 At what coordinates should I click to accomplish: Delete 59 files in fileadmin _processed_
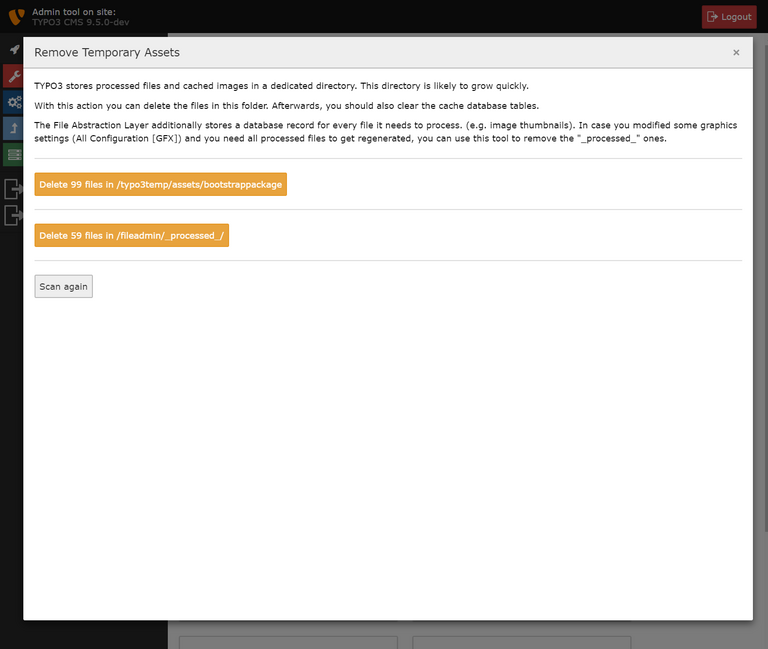pyautogui.click(x=132, y=235)
